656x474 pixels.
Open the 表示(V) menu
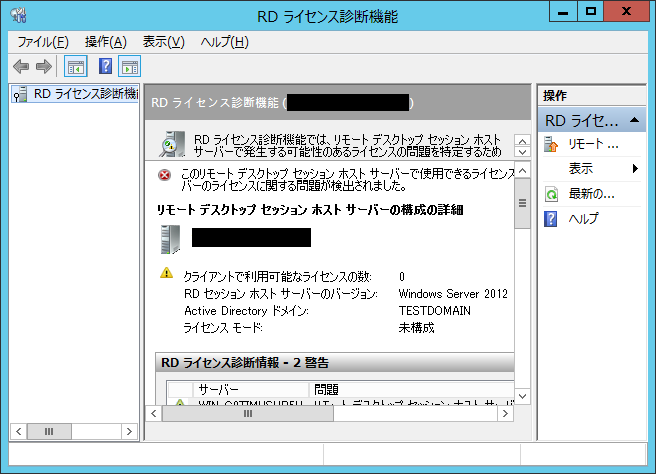(x=164, y=42)
